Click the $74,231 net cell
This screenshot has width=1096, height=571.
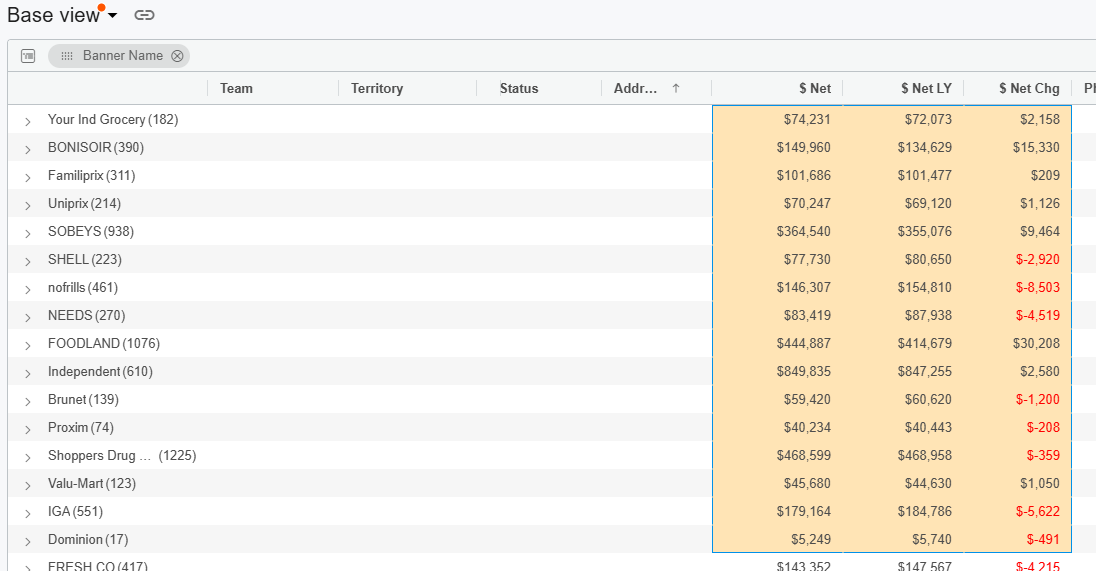pos(777,120)
